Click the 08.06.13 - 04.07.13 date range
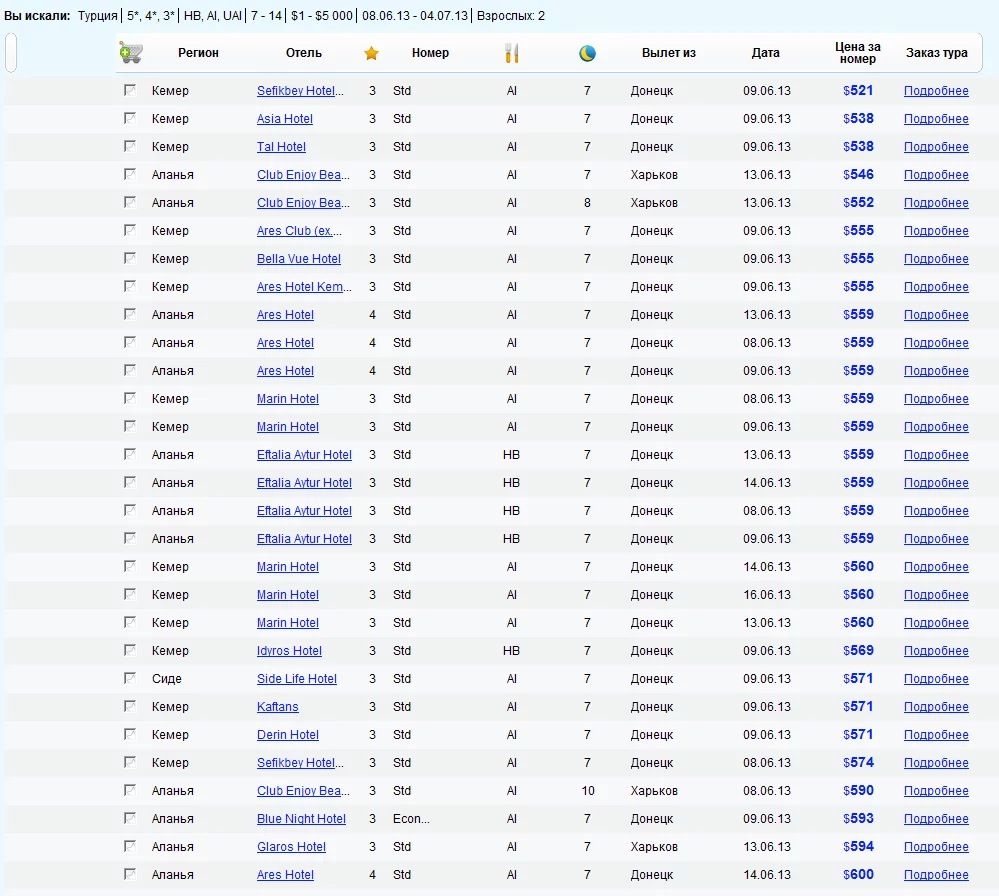 415,16
